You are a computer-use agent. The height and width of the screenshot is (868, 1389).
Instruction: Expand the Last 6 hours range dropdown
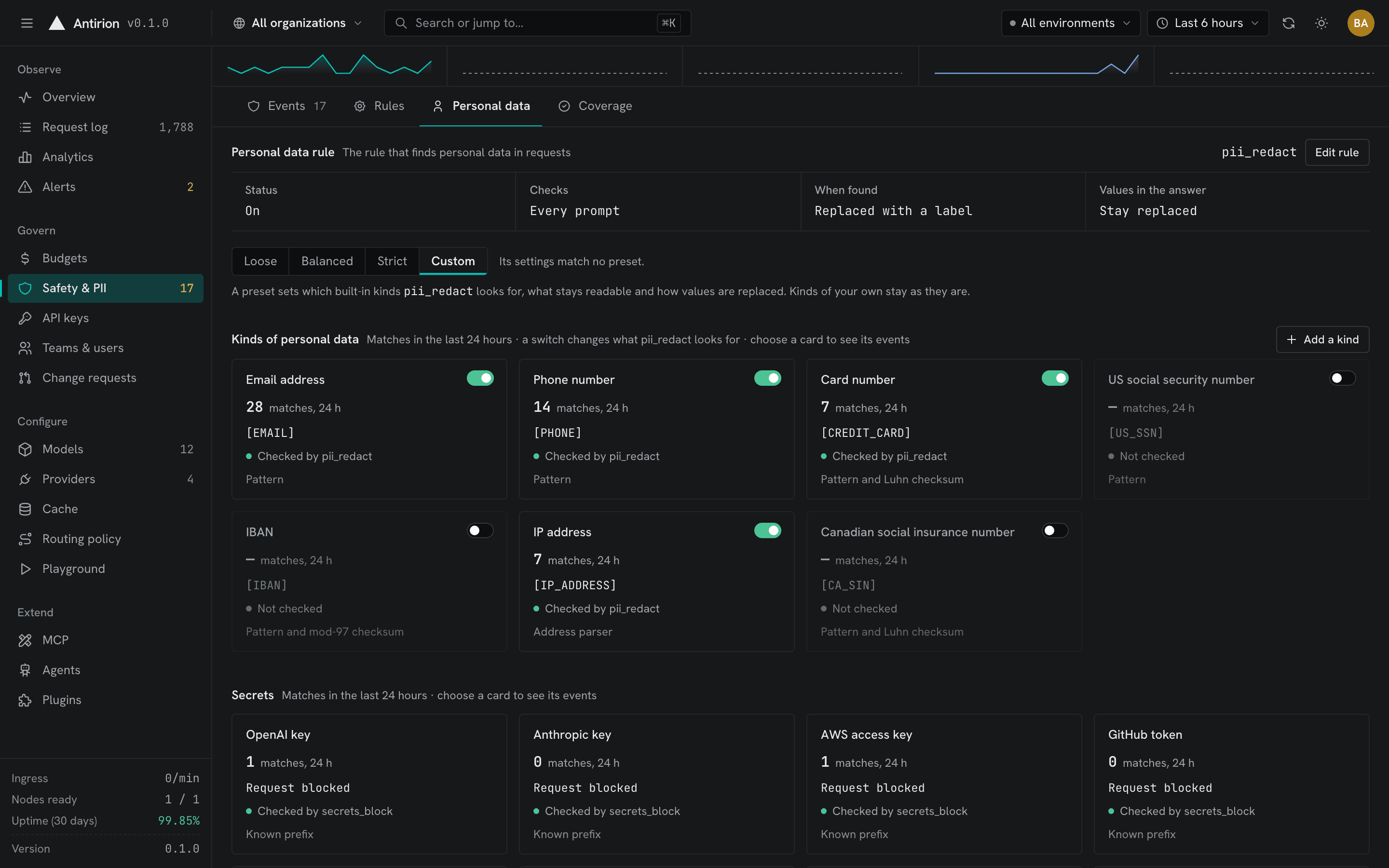(1208, 23)
